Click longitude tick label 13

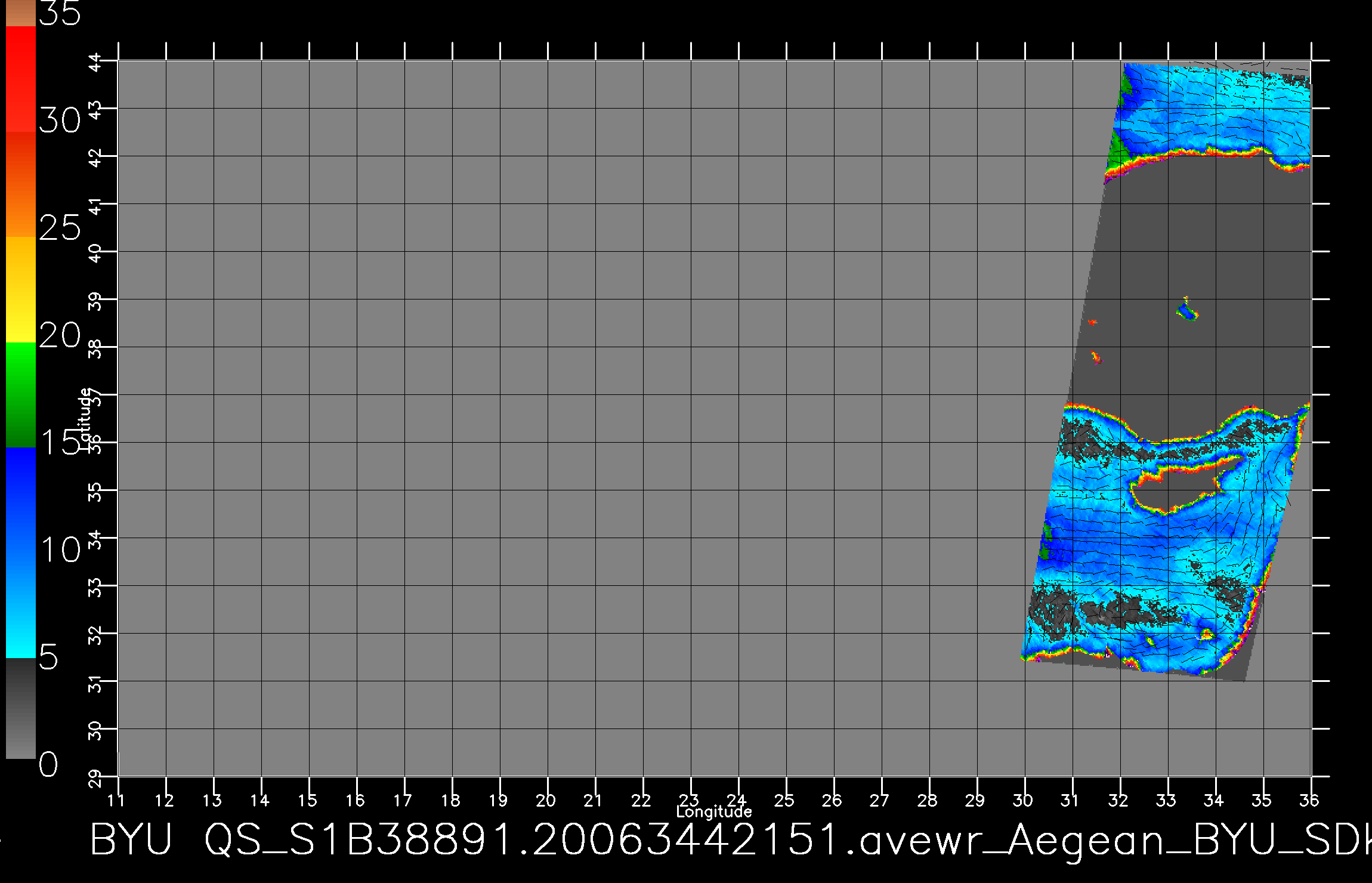(x=212, y=800)
